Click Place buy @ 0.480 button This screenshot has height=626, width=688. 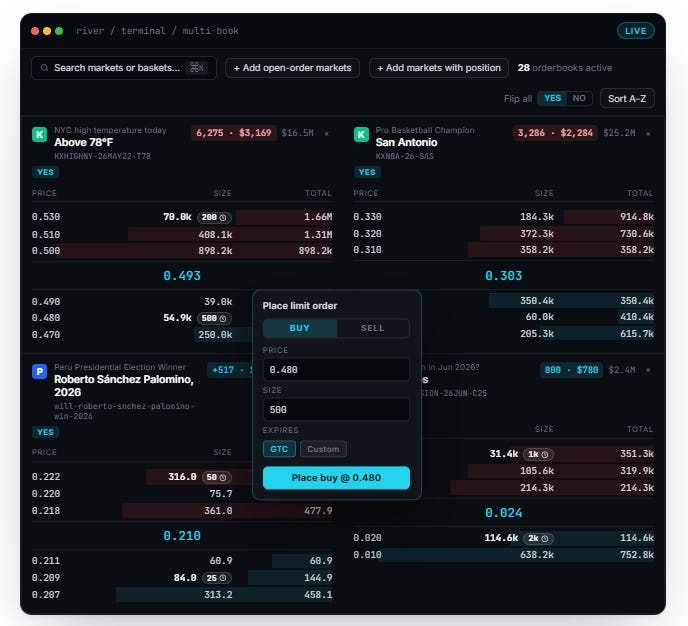point(336,478)
